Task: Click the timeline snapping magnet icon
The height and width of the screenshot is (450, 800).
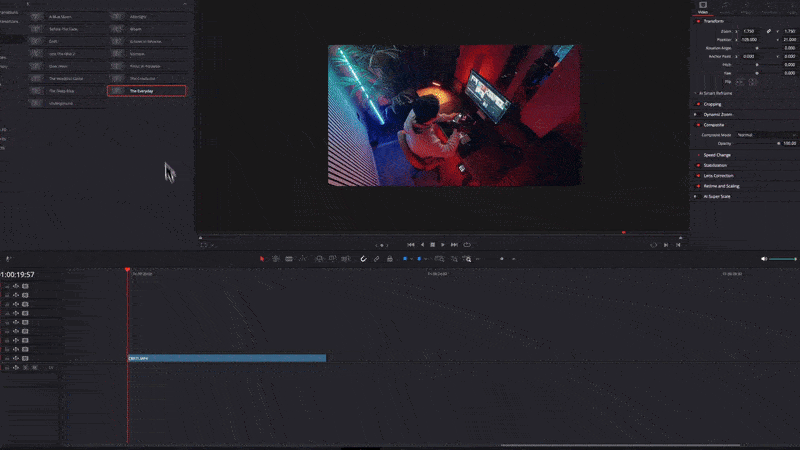Action: [x=363, y=259]
